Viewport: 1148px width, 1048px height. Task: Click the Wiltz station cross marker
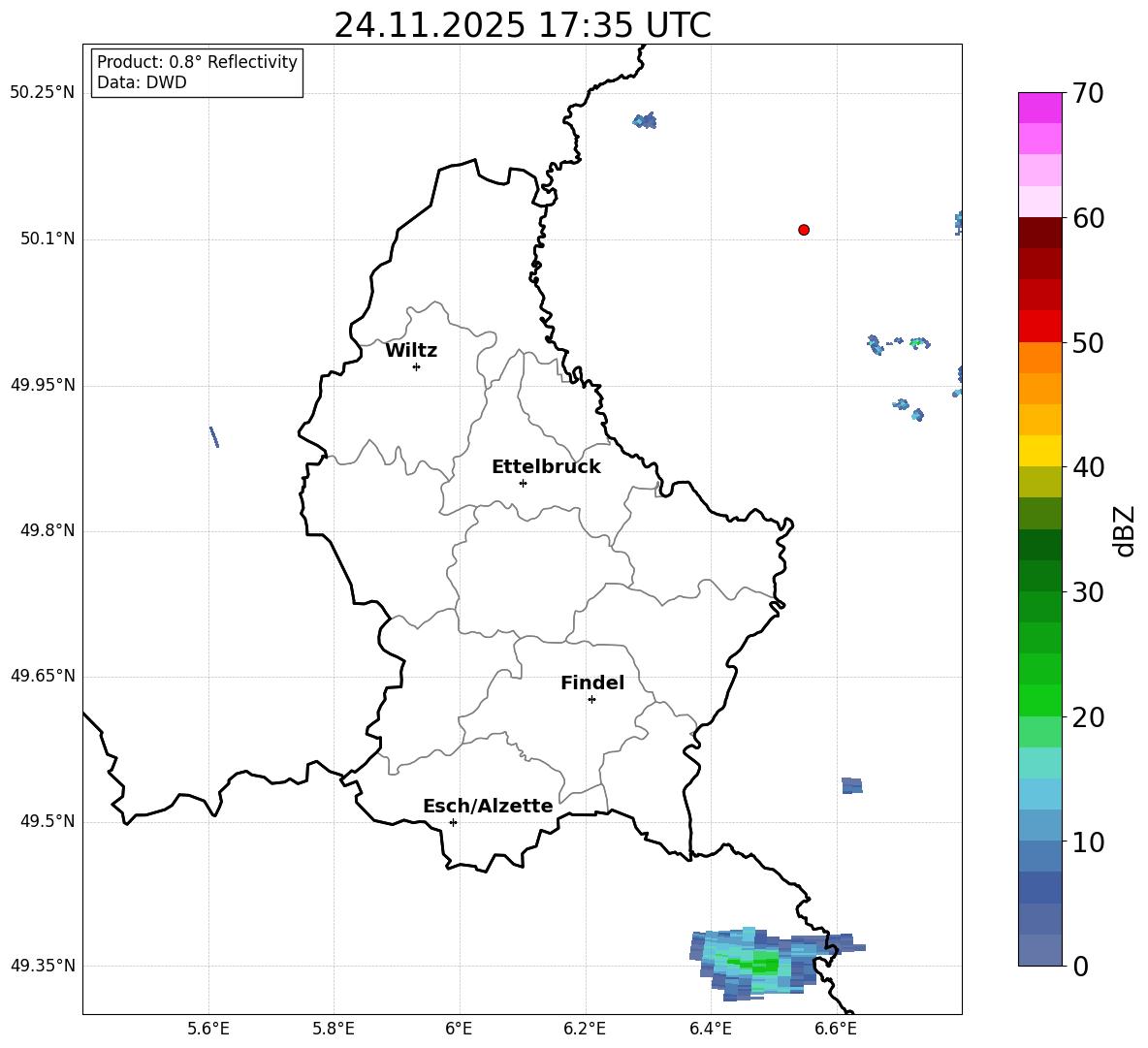(x=417, y=366)
